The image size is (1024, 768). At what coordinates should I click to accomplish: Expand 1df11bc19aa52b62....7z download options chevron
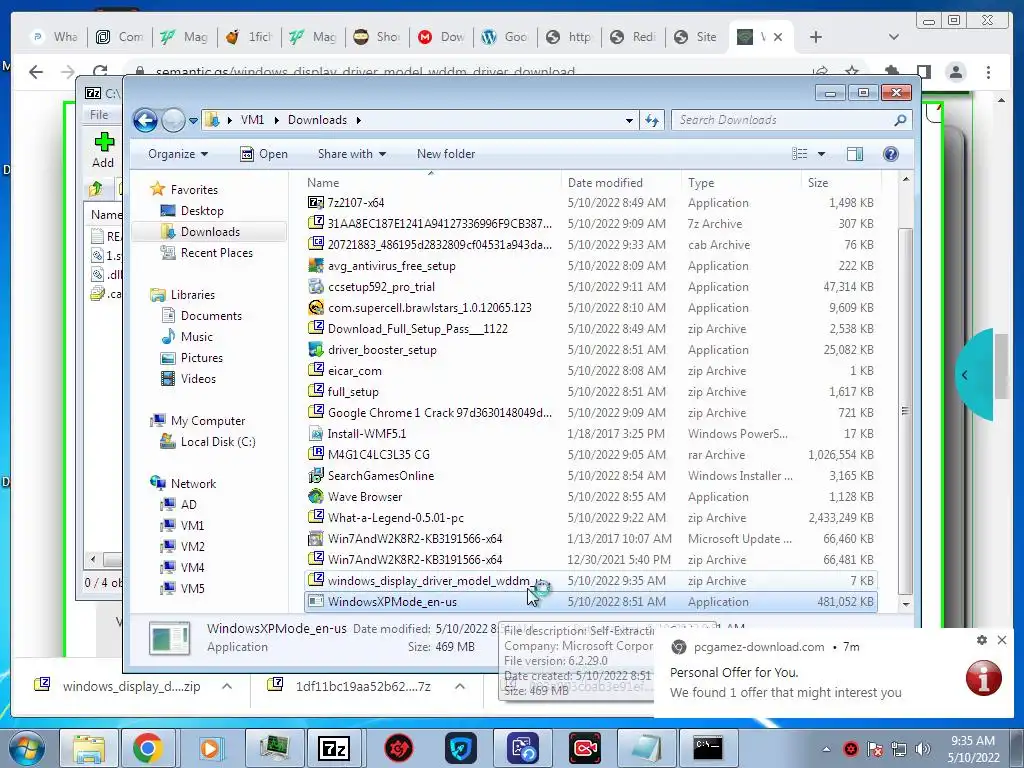click(x=460, y=686)
